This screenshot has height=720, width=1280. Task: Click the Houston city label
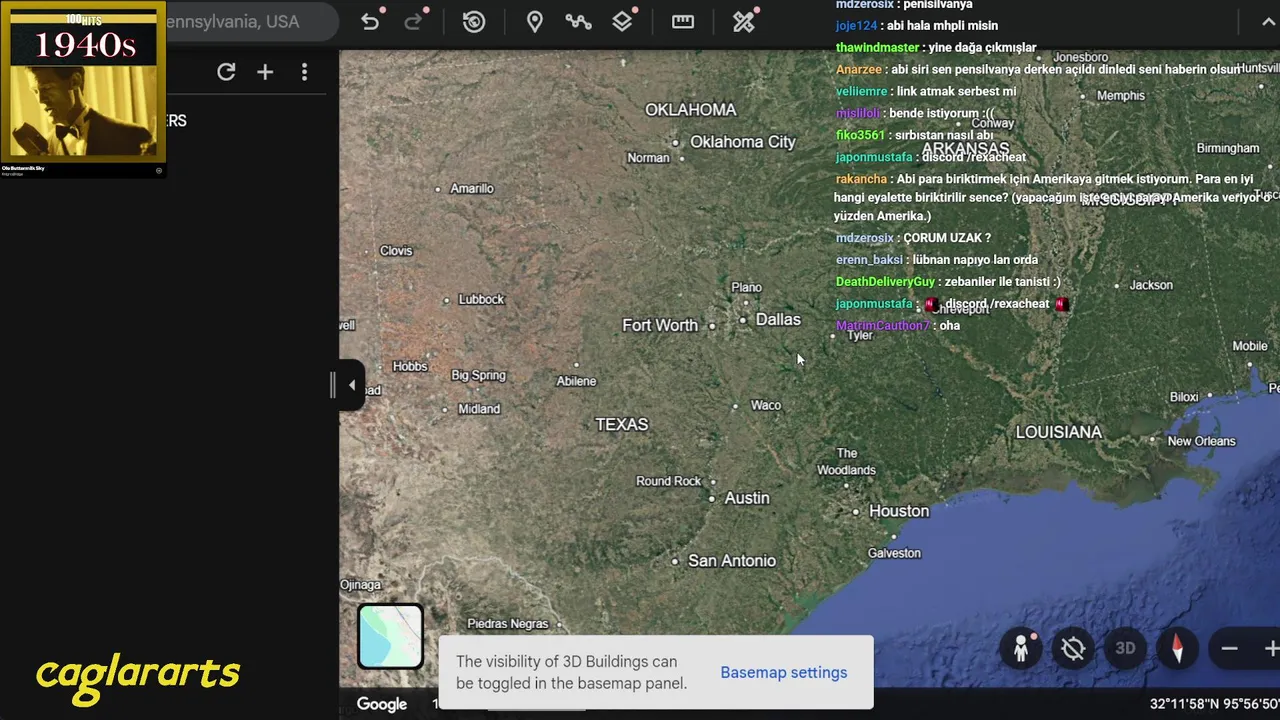click(x=899, y=511)
